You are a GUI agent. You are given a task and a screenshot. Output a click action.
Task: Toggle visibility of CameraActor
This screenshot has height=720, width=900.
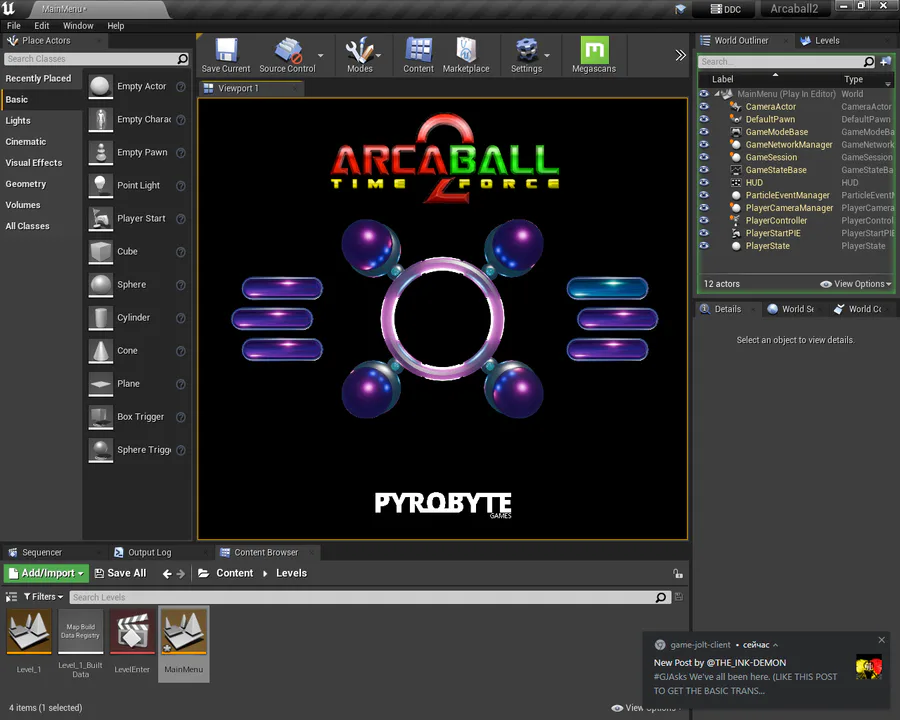coord(704,106)
